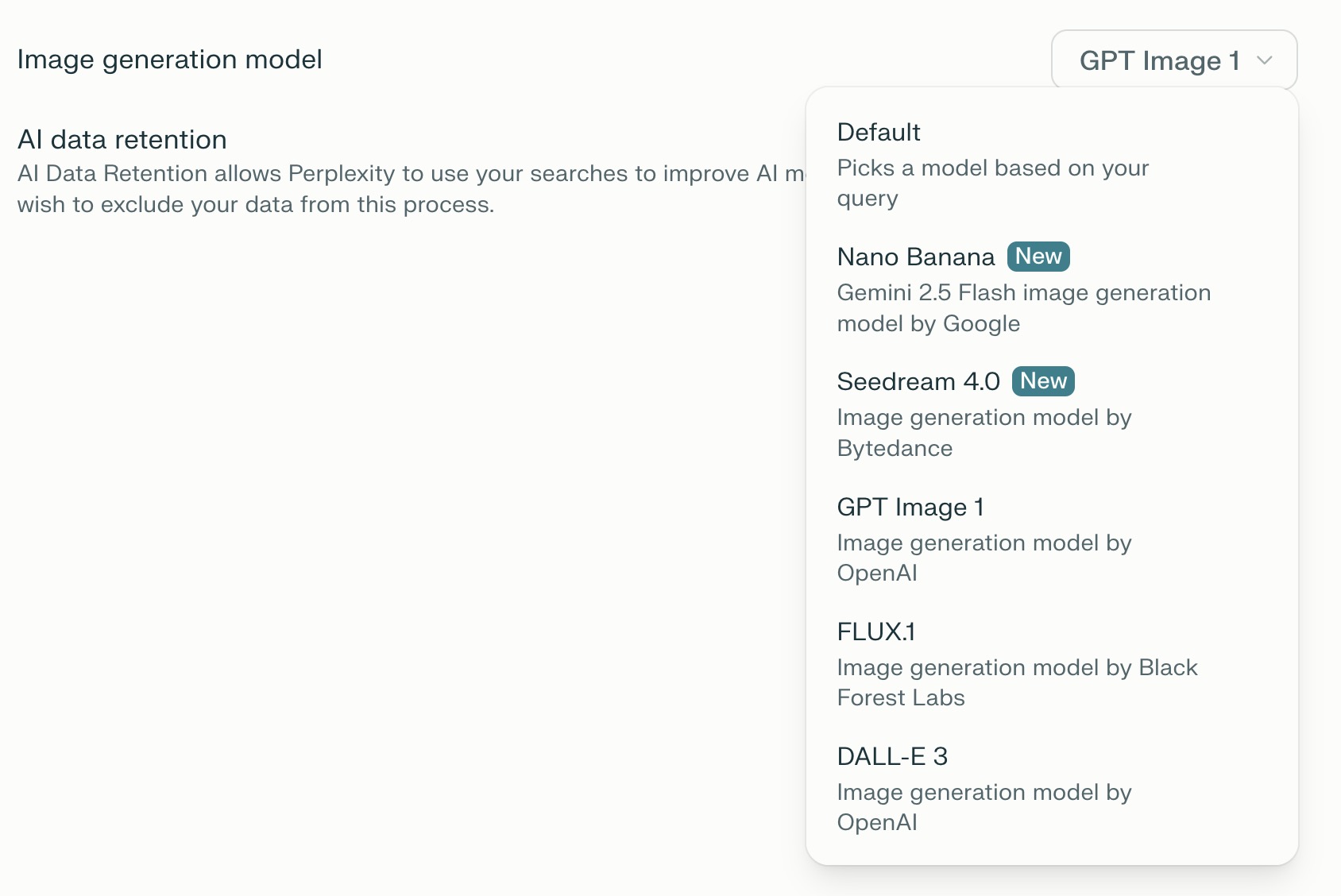
Task: Choose Nano Banana from the model list
Action: click(x=915, y=257)
